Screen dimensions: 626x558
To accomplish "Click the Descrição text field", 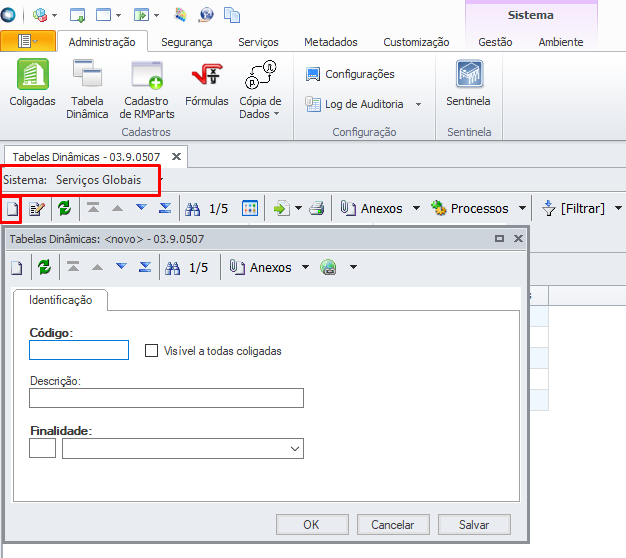I will (166, 398).
